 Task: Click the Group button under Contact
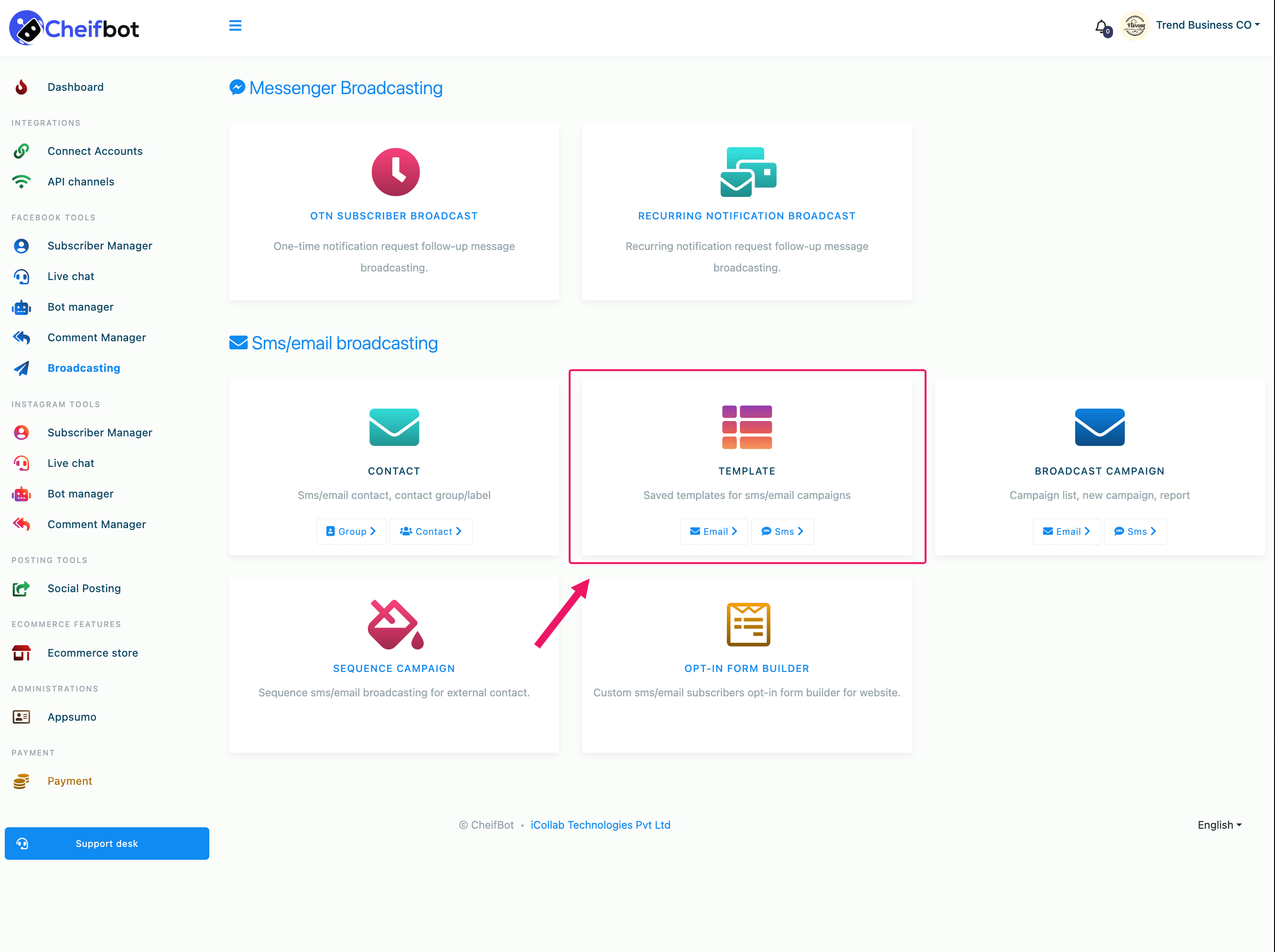tap(351, 531)
